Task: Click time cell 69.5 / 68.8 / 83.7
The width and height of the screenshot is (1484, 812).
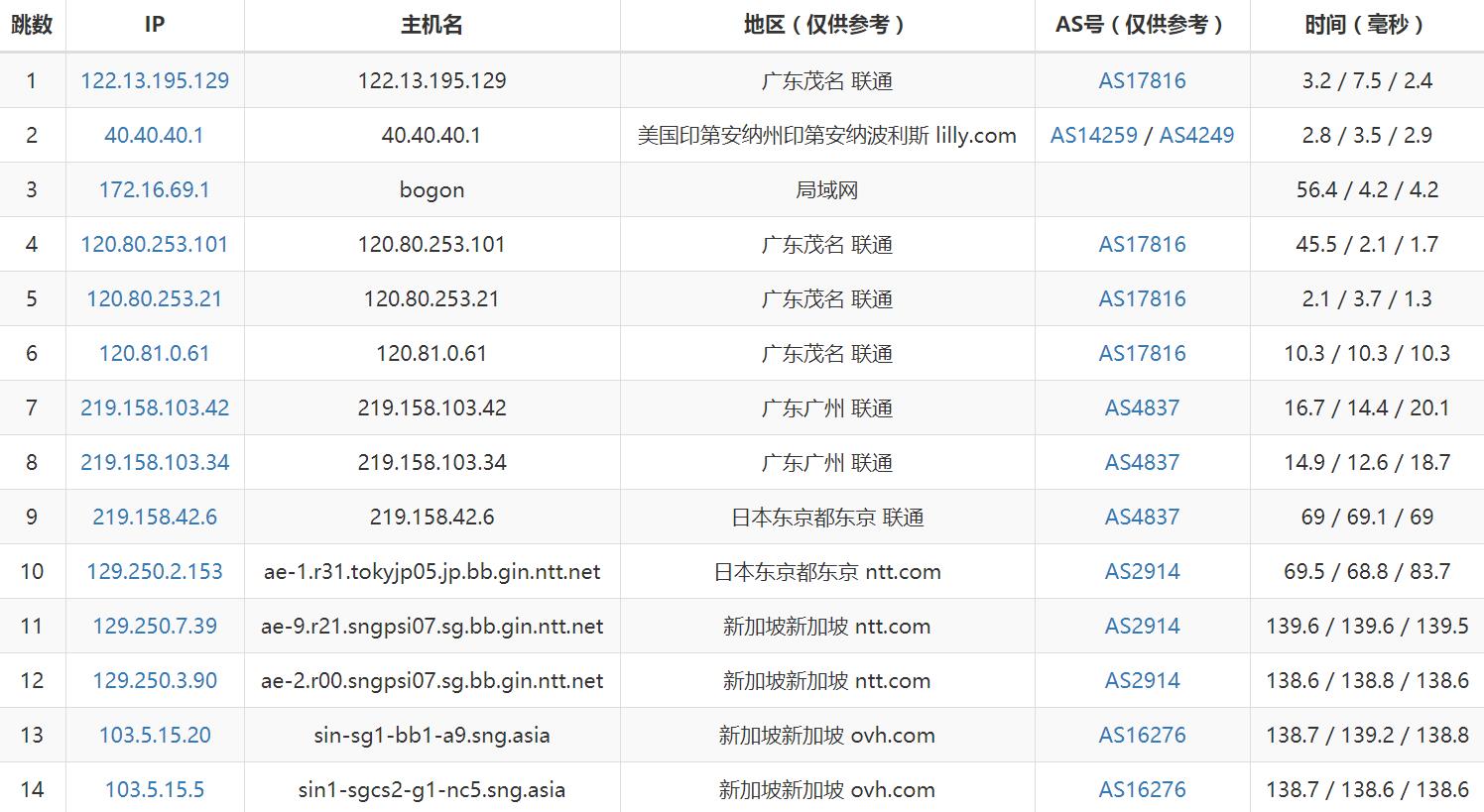Action: [1367, 571]
